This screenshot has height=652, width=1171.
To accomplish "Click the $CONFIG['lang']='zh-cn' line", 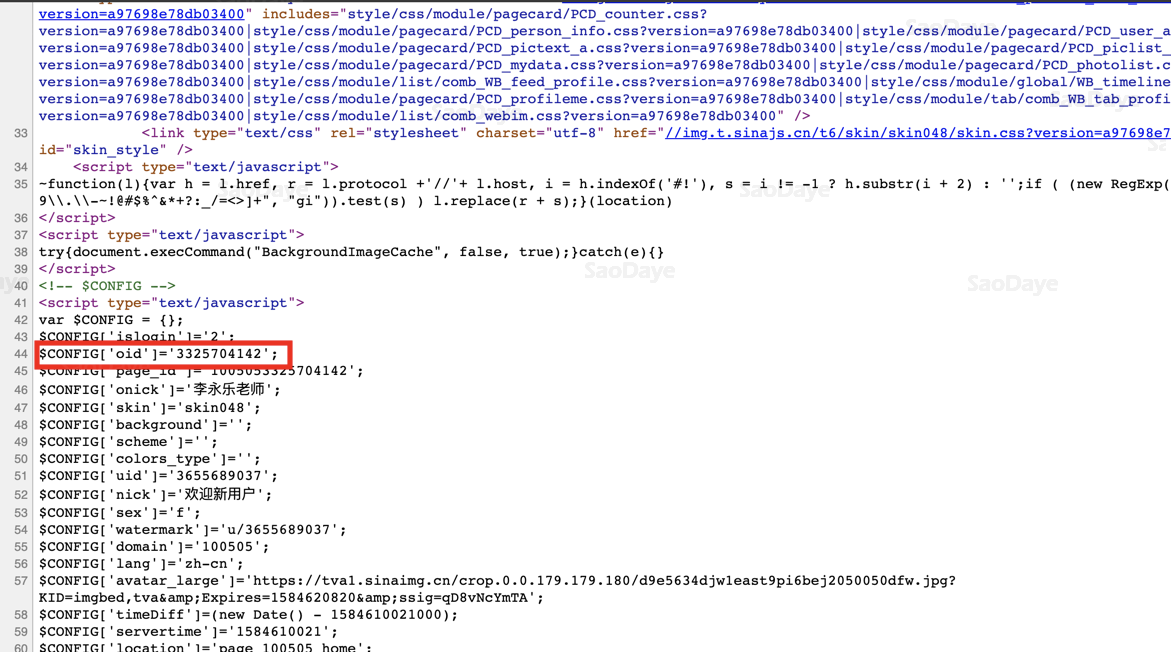I will 141,564.
